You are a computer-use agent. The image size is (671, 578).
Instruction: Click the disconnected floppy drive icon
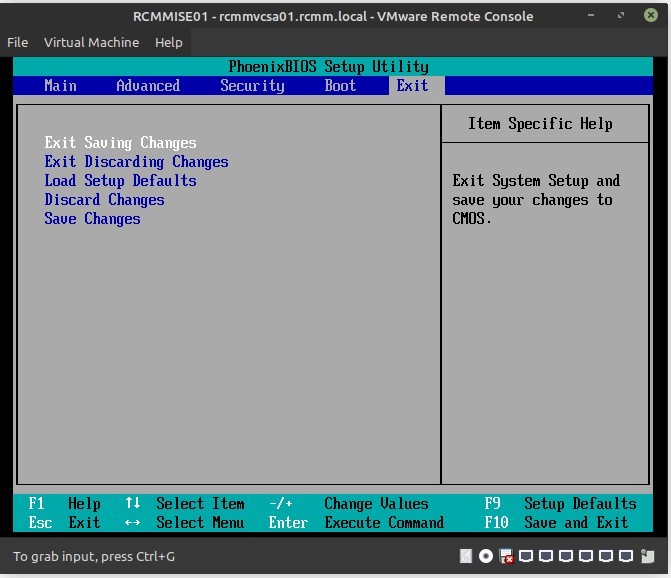coord(506,556)
